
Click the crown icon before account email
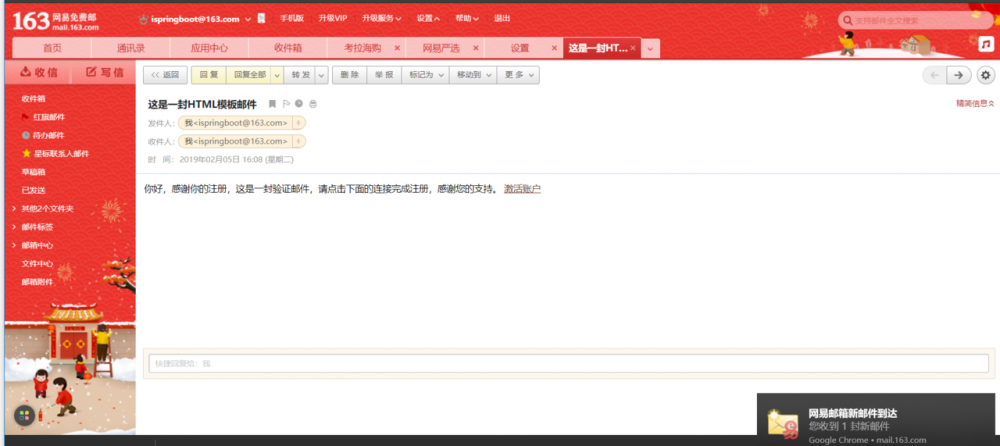(x=143, y=19)
